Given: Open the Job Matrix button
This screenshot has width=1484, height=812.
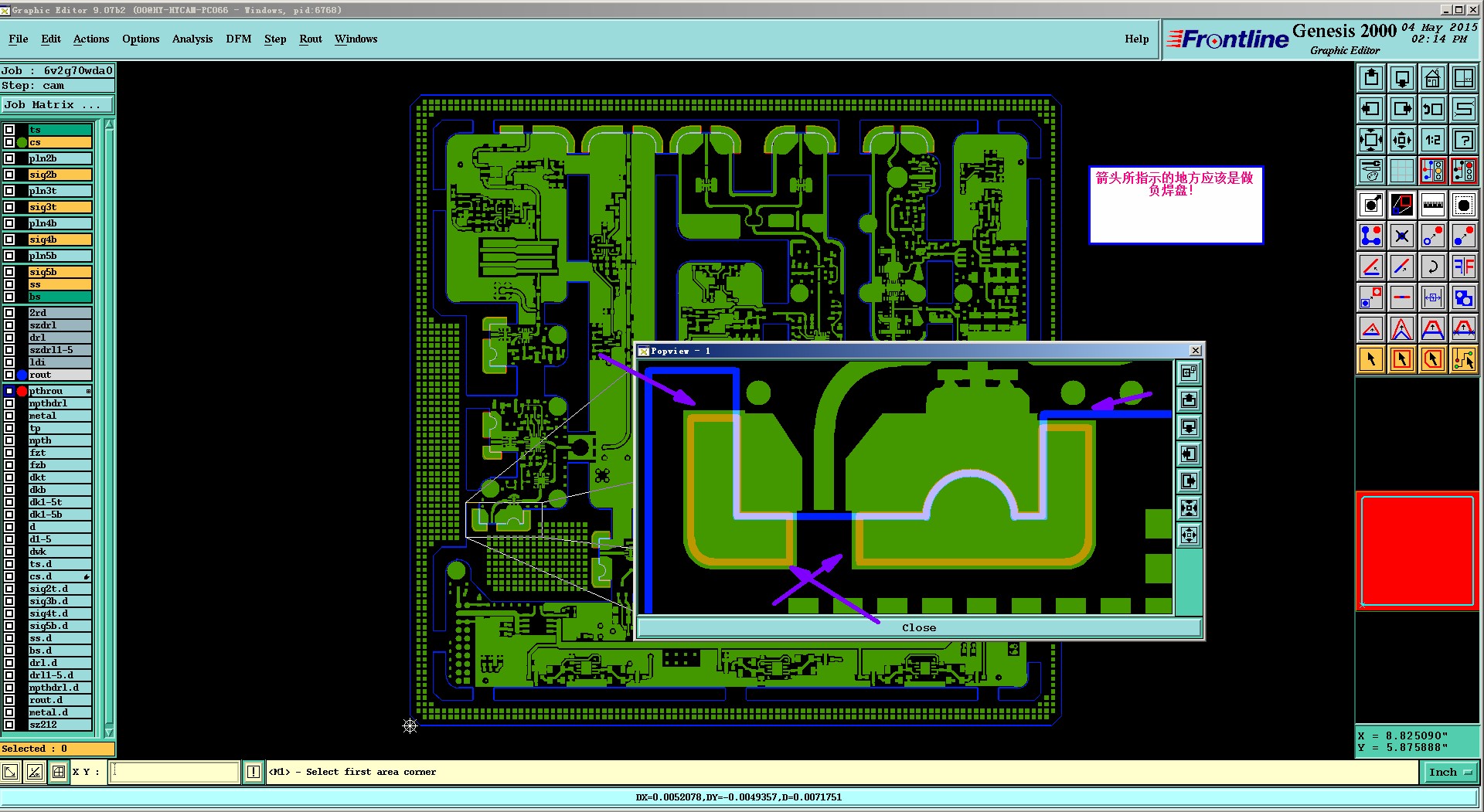Looking at the screenshot, I should 57,105.
